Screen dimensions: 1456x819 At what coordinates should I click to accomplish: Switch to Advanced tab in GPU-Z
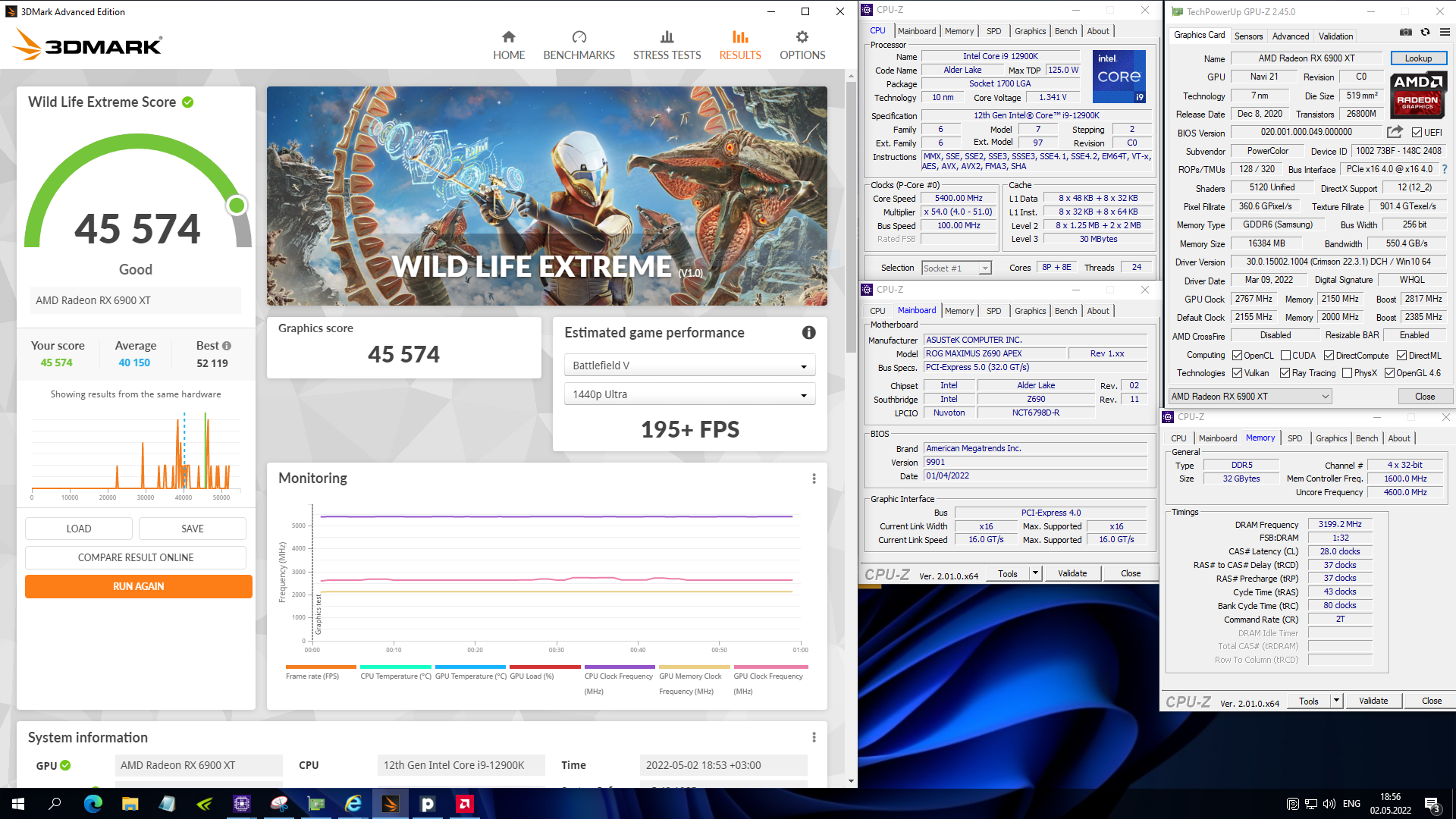point(1290,36)
